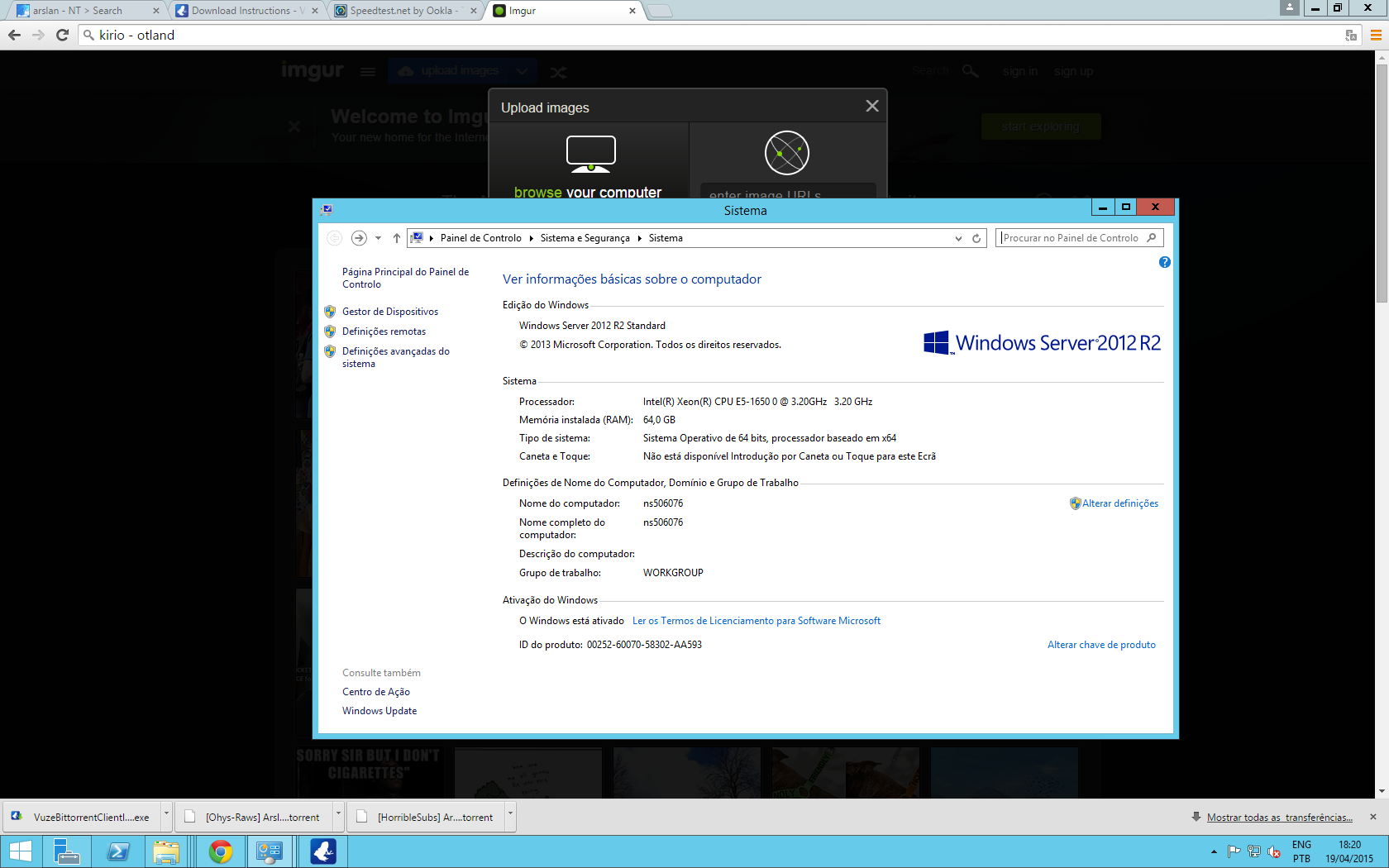Click browser vertical scrollbar thumb
This screenshot has height=868, width=1389.
1382,182
